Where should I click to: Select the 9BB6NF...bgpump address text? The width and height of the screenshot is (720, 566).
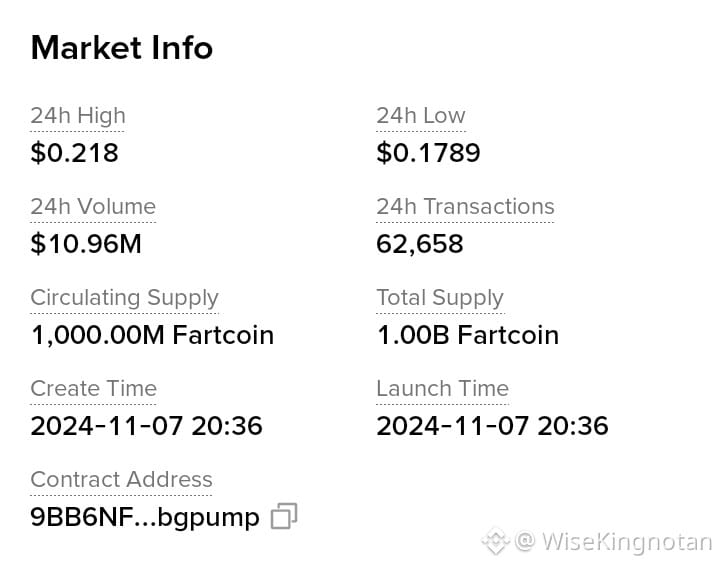(145, 518)
